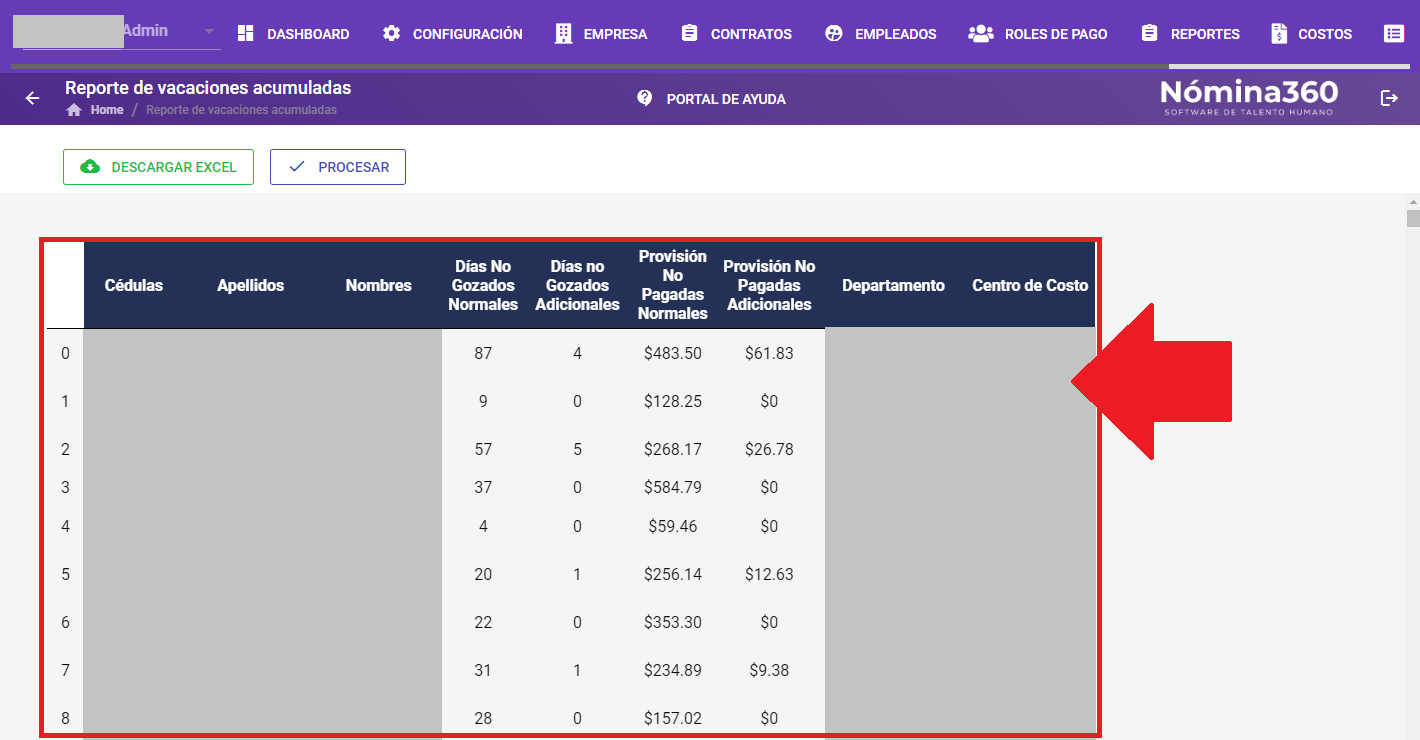Image resolution: width=1420 pixels, height=740 pixels.
Task: Click the Home breadcrumb house icon
Action: tap(73, 110)
